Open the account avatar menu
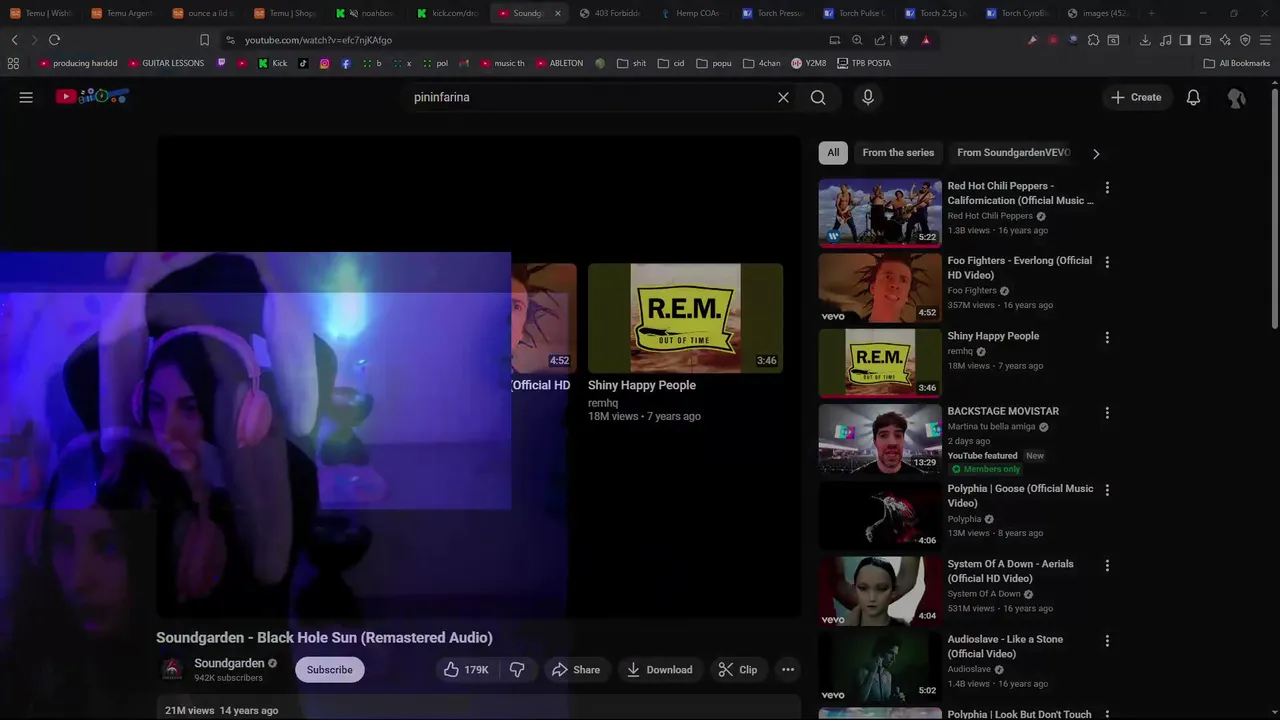 point(1236,97)
